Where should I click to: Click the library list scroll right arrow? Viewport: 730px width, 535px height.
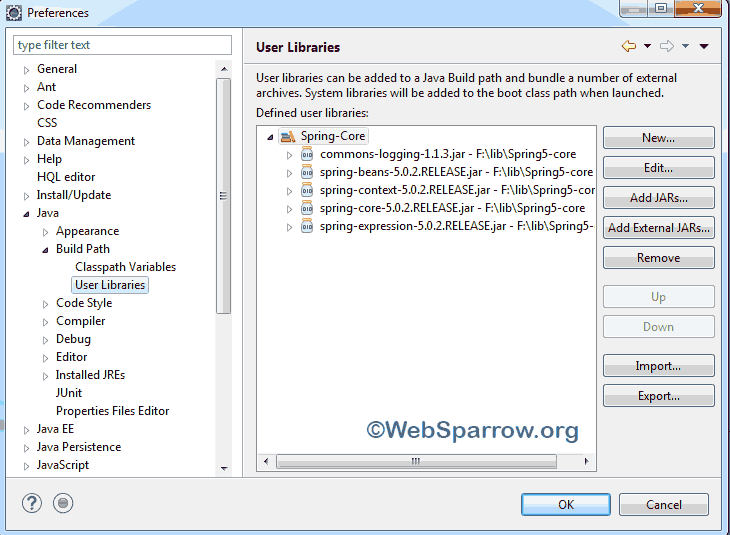coord(586,461)
